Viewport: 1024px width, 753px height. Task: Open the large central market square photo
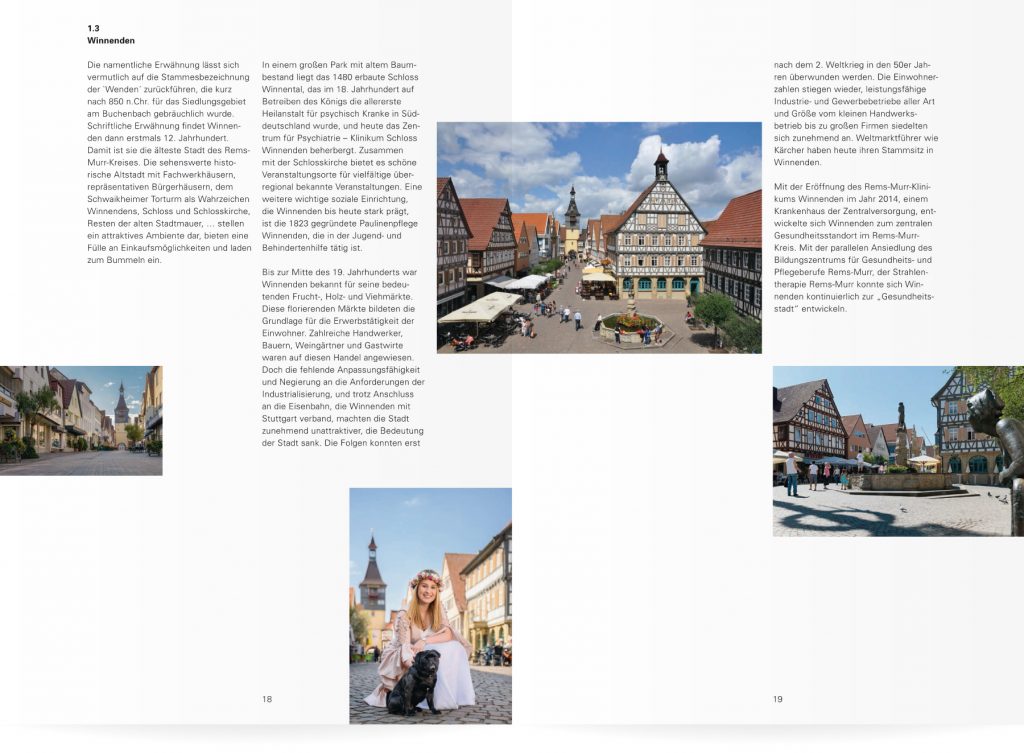tap(598, 237)
